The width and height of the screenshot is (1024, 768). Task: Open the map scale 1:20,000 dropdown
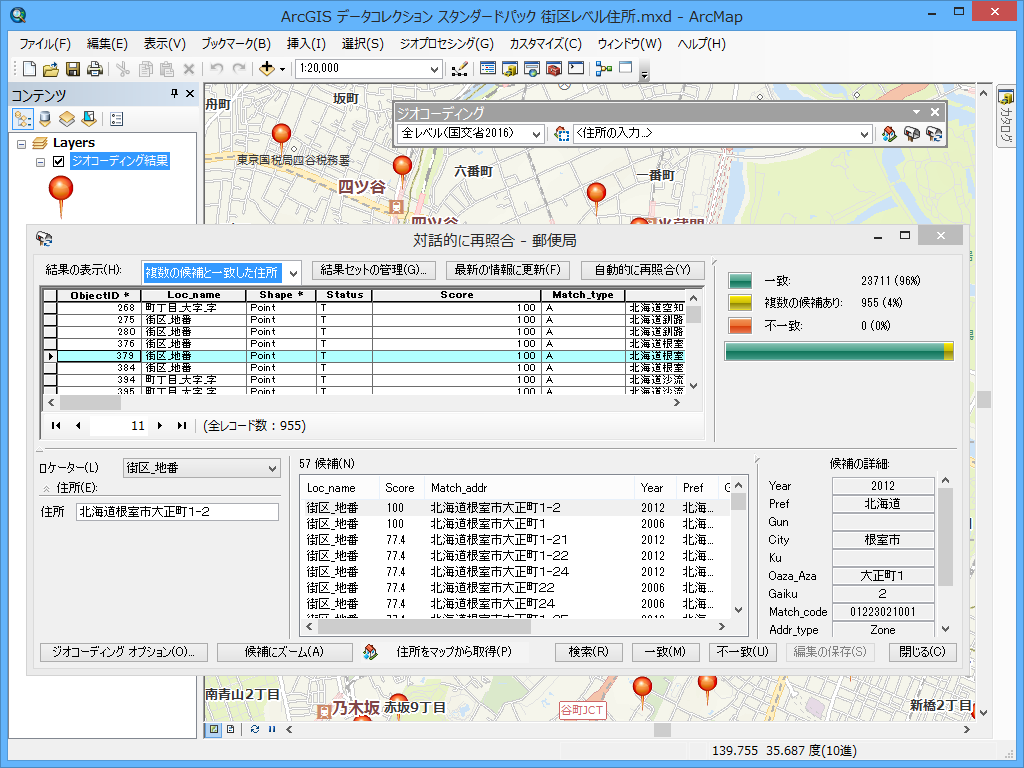click(434, 69)
